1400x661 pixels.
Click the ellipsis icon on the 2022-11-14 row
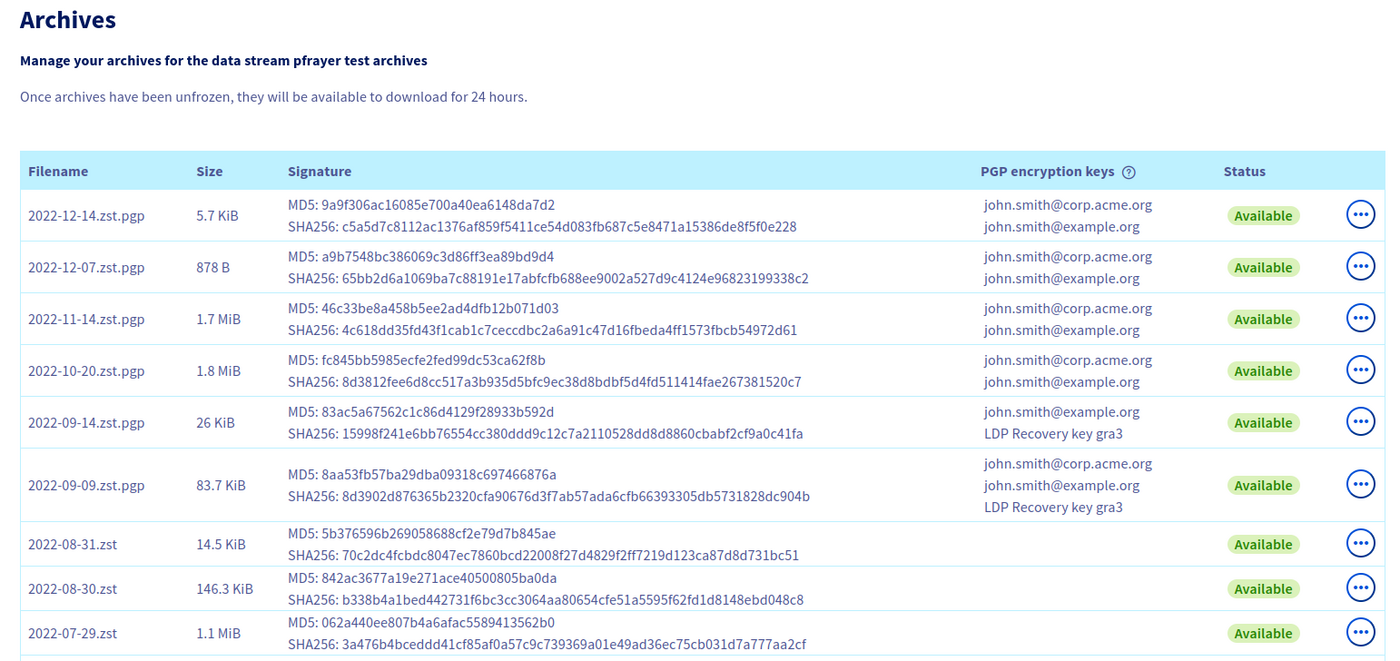[1361, 317]
